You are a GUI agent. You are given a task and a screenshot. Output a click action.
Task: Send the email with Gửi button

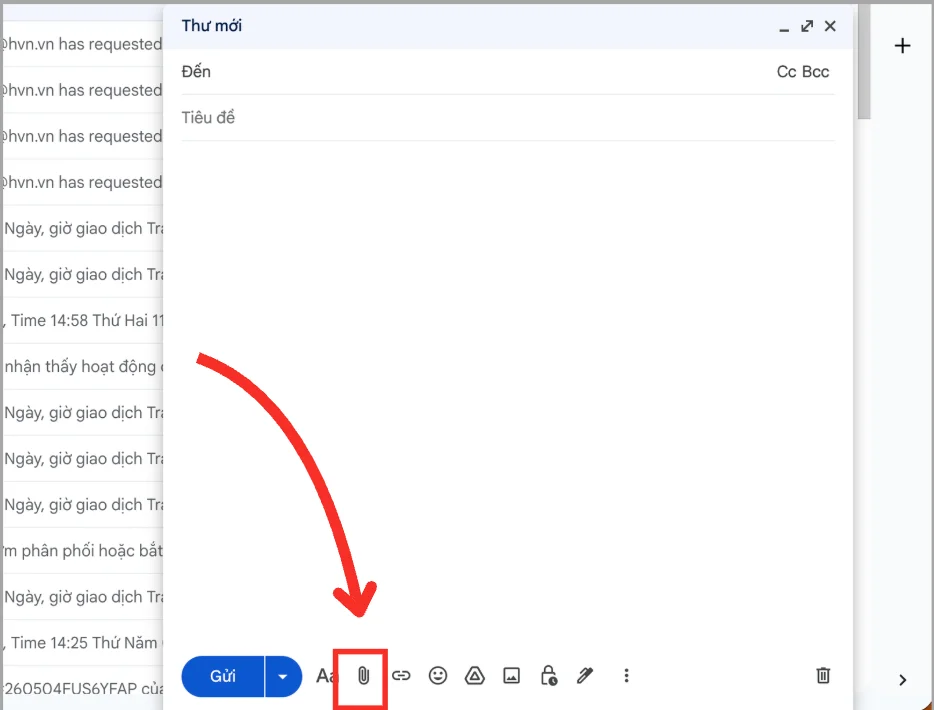point(223,676)
